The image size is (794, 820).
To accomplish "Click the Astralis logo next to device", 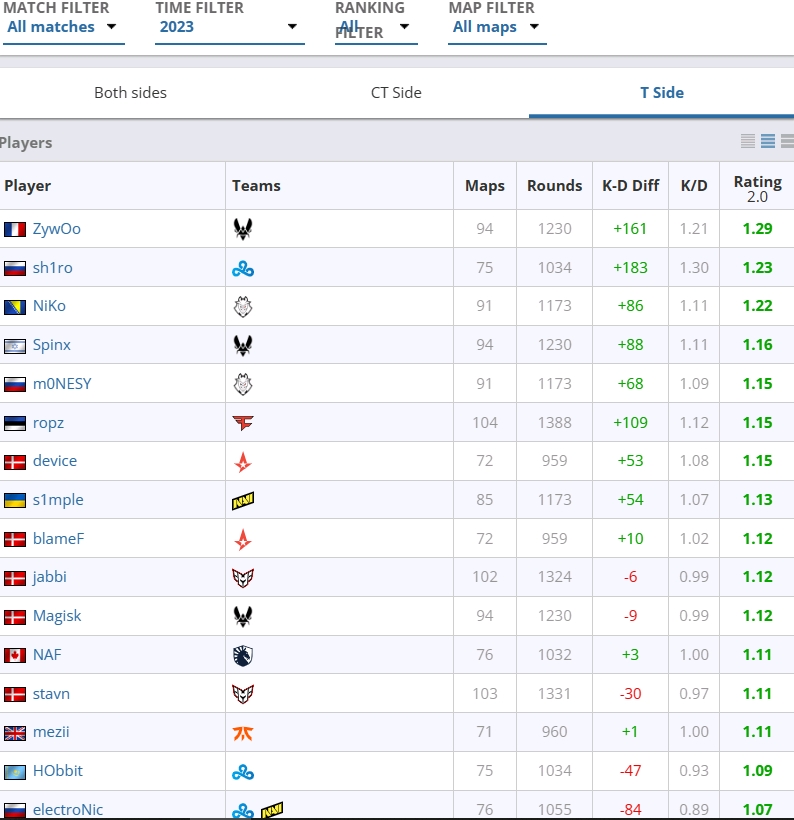I will click(x=243, y=462).
